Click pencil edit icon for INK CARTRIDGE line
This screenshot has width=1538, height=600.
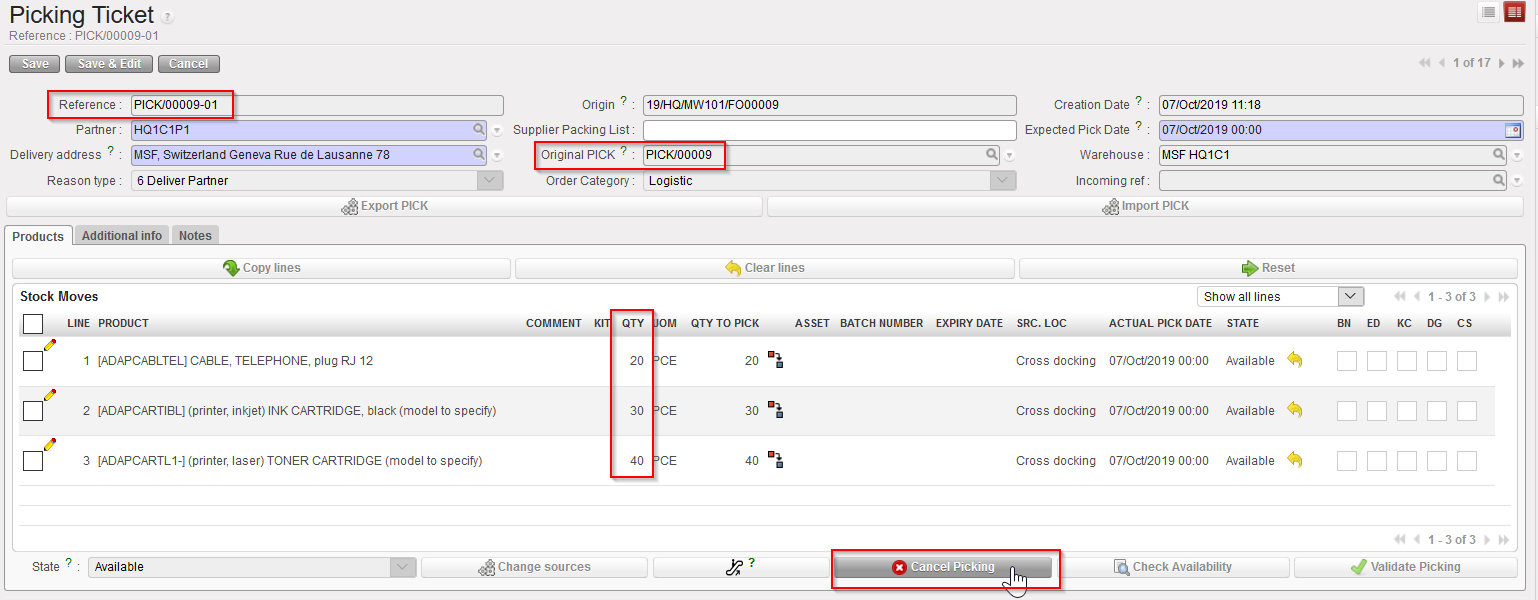pos(50,395)
